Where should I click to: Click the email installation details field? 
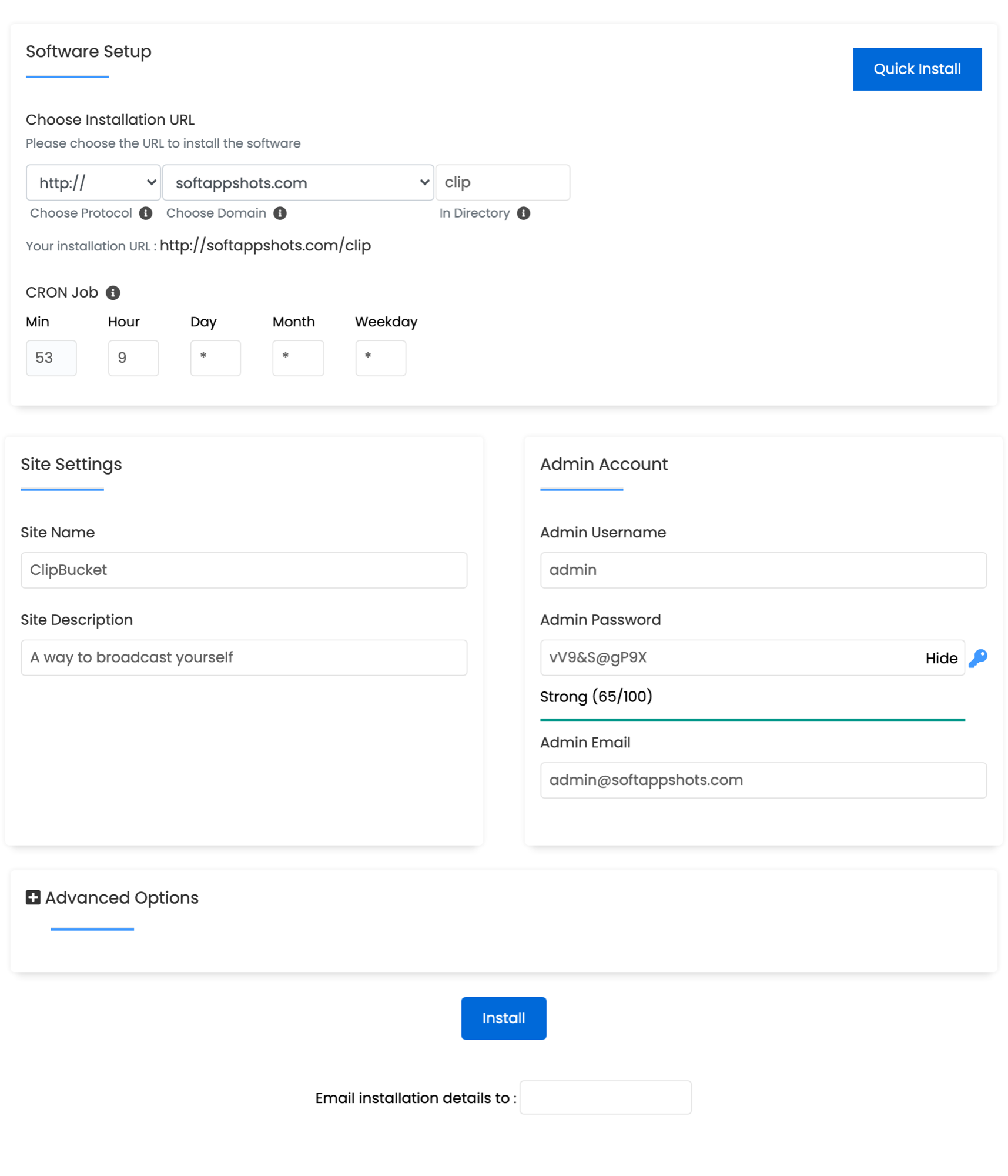tap(605, 1097)
